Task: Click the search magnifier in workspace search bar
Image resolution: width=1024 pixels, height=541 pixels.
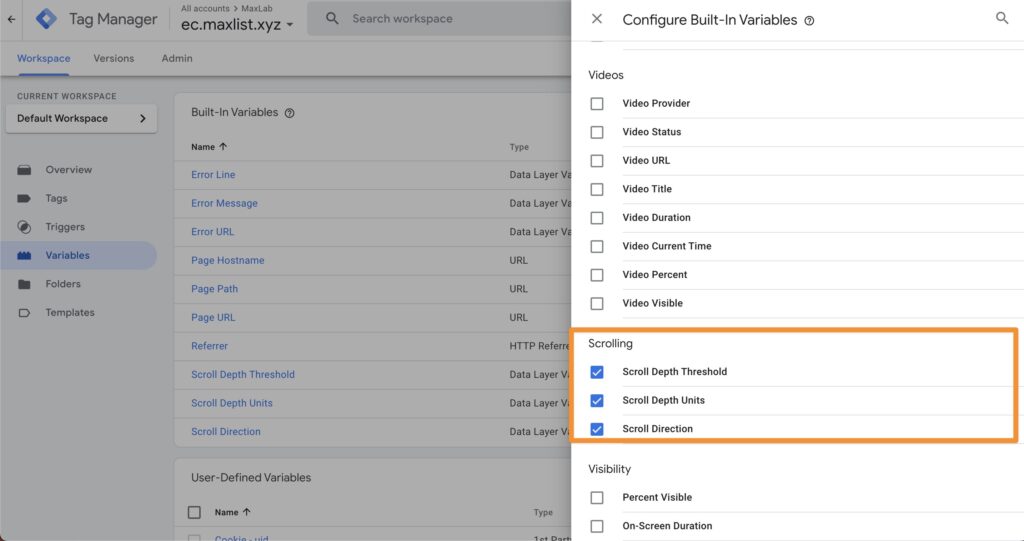Action: [x=332, y=18]
